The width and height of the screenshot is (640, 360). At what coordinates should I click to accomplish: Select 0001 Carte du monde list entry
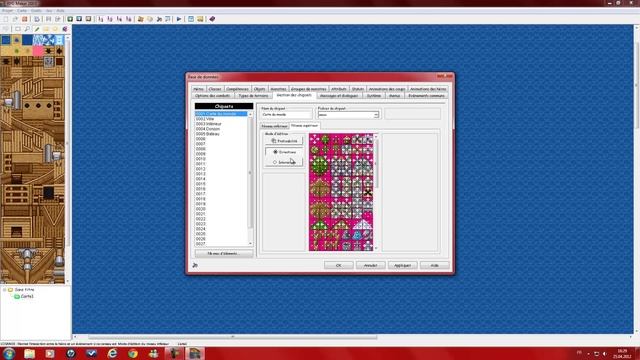[x=221, y=114]
